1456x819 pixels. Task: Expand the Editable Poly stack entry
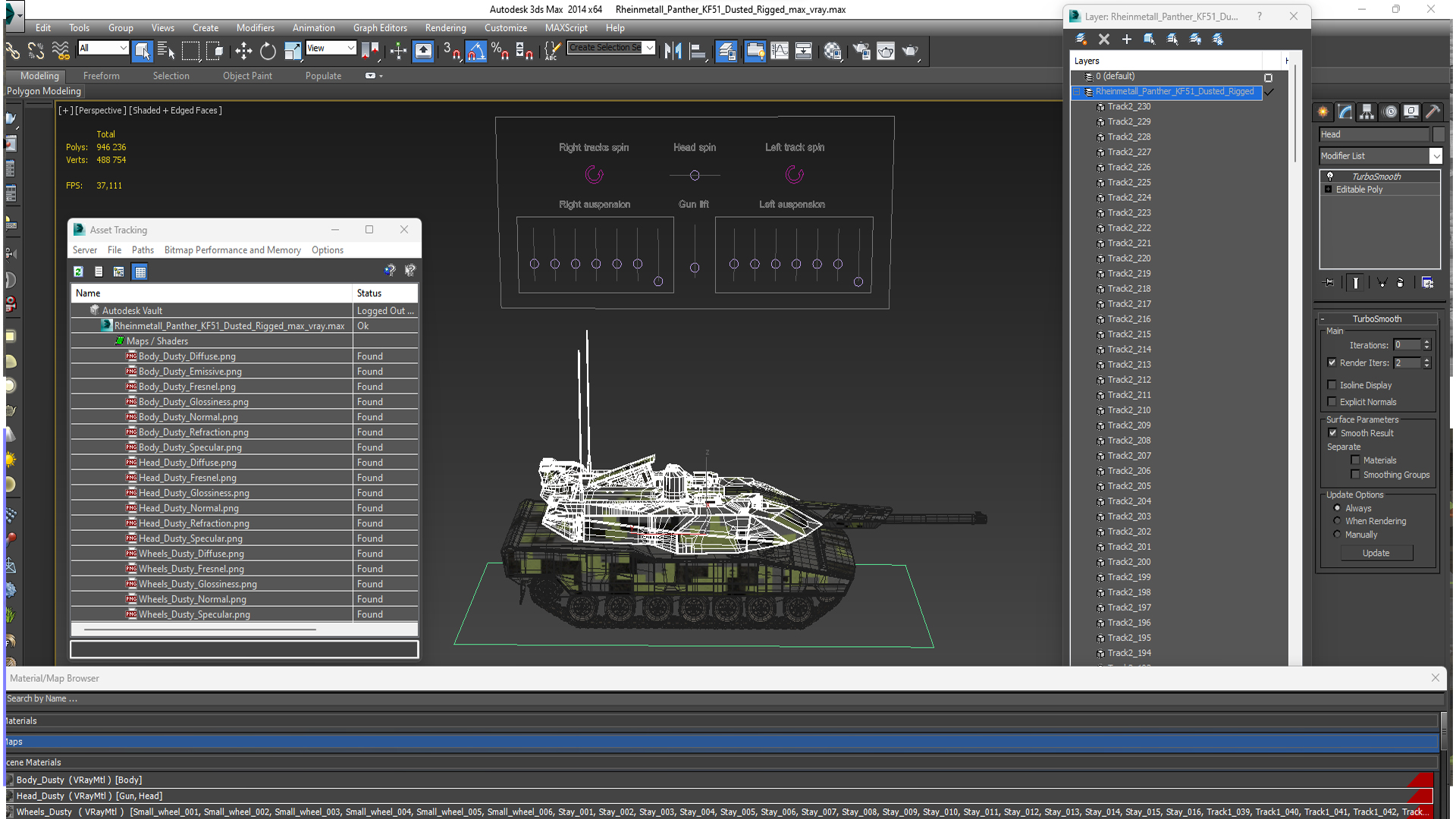pos(1329,190)
